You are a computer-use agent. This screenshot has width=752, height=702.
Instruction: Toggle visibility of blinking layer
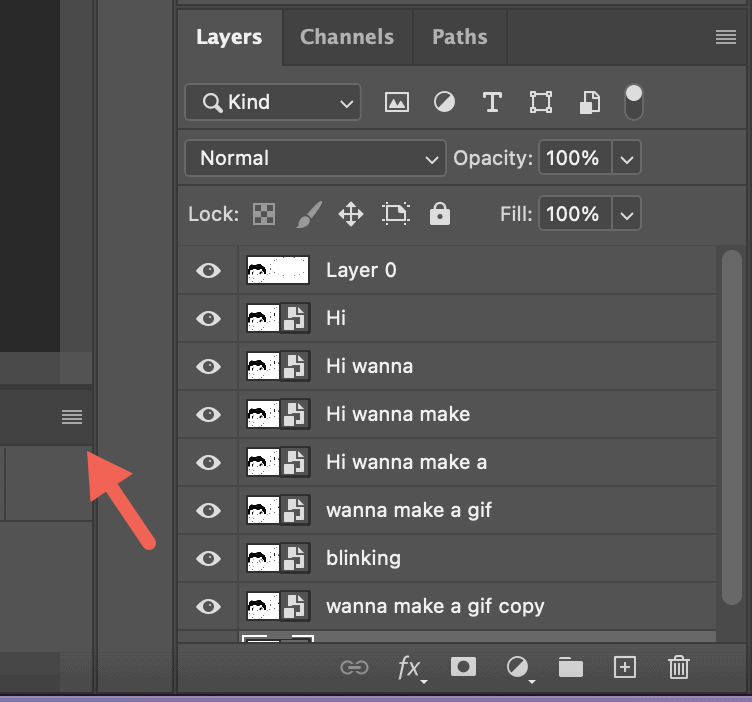coord(208,558)
